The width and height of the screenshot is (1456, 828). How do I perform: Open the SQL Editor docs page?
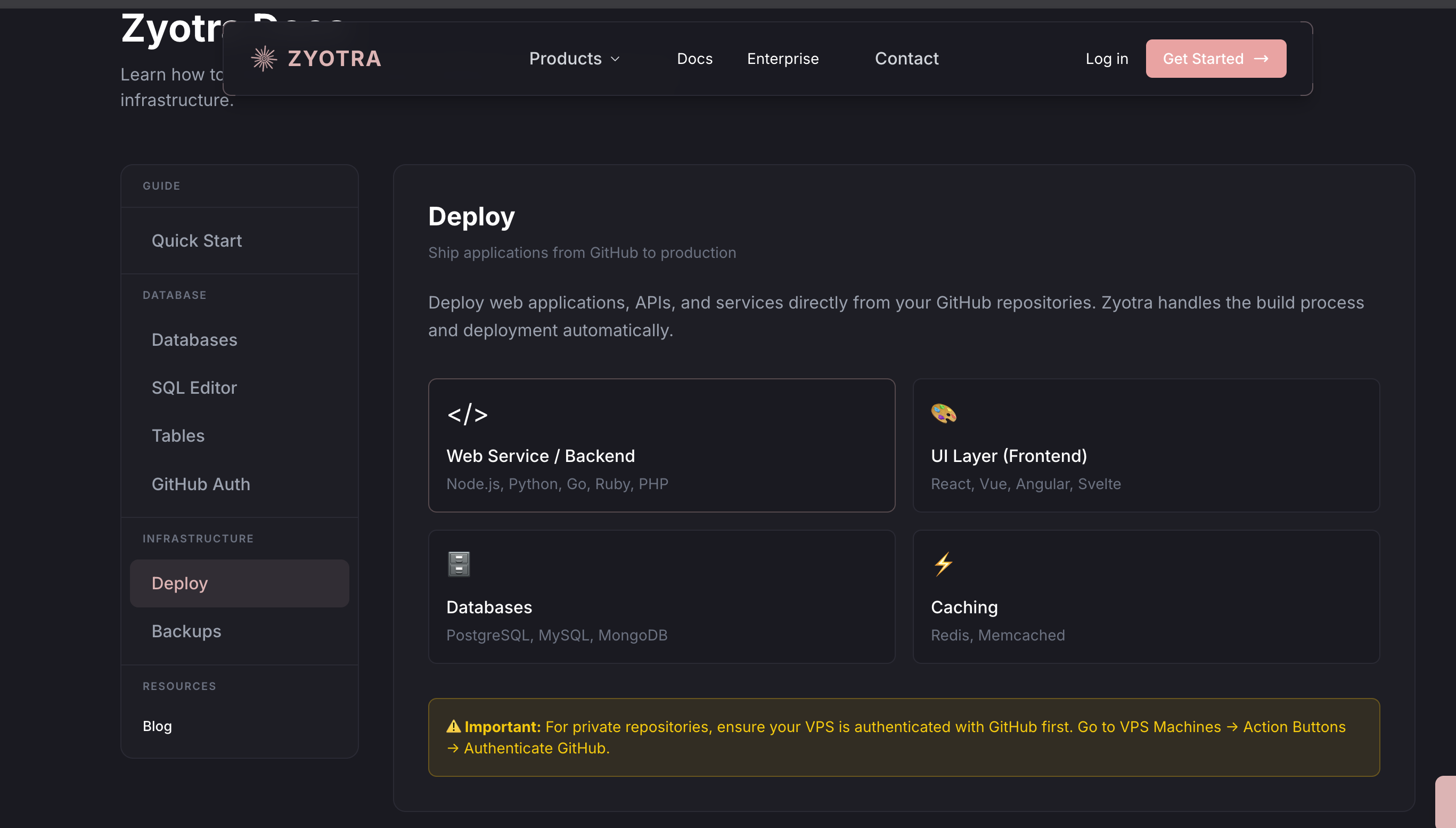point(194,387)
